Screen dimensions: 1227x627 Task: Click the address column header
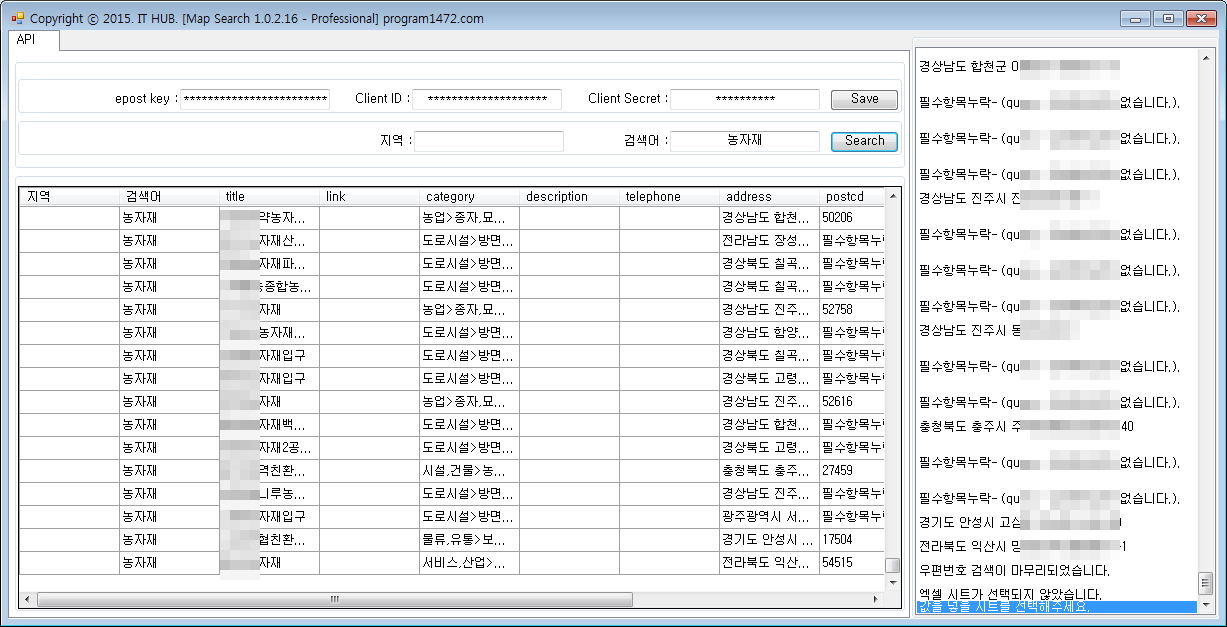(768, 197)
